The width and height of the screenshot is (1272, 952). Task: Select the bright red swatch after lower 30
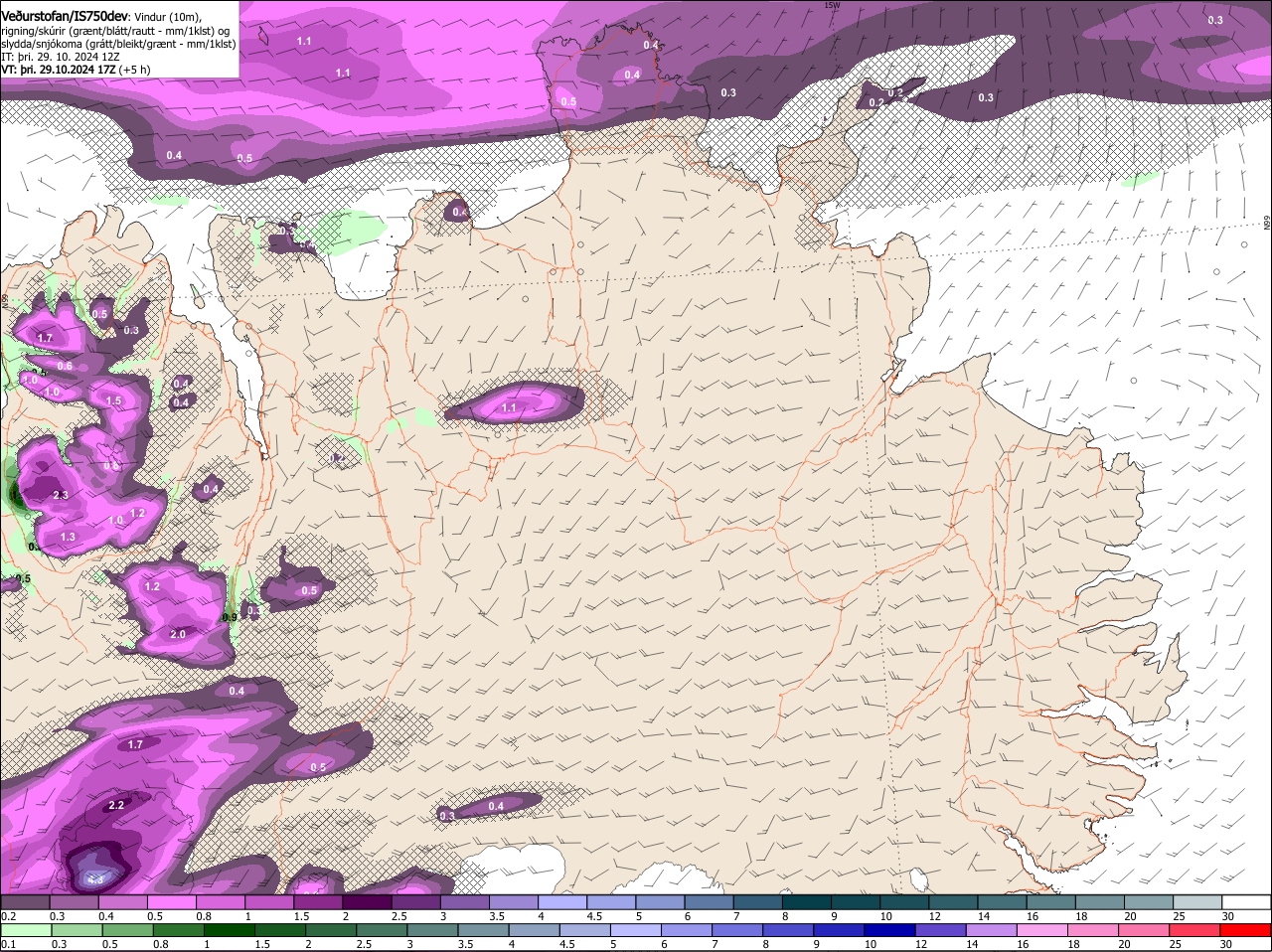click(1247, 930)
